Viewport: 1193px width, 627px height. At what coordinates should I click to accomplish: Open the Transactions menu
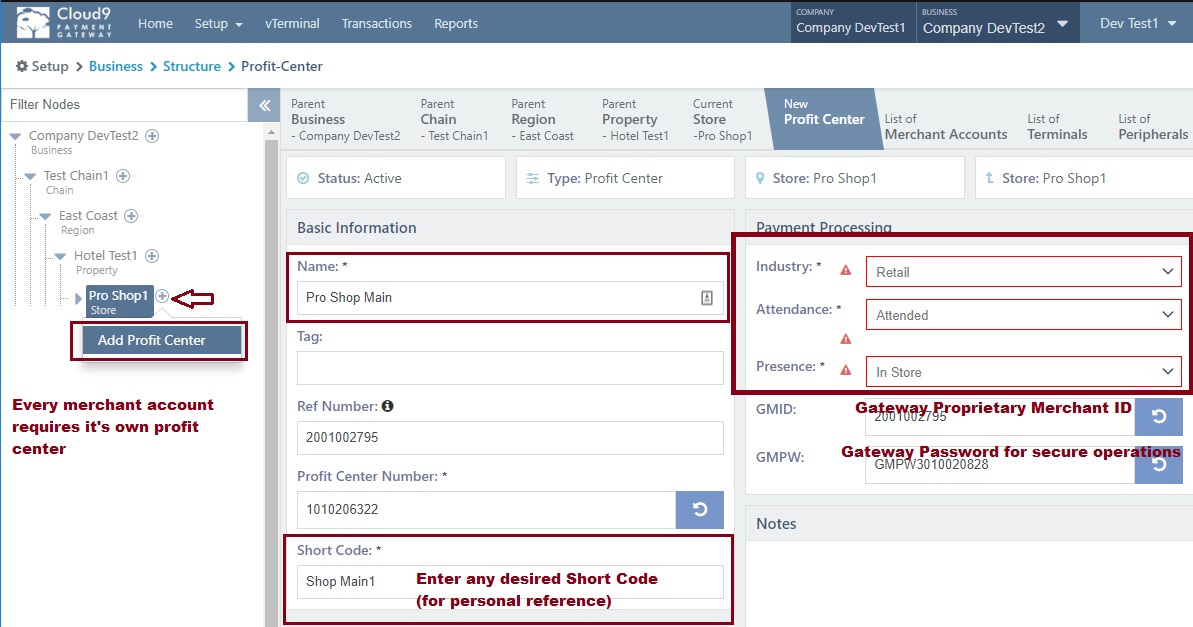(x=377, y=23)
